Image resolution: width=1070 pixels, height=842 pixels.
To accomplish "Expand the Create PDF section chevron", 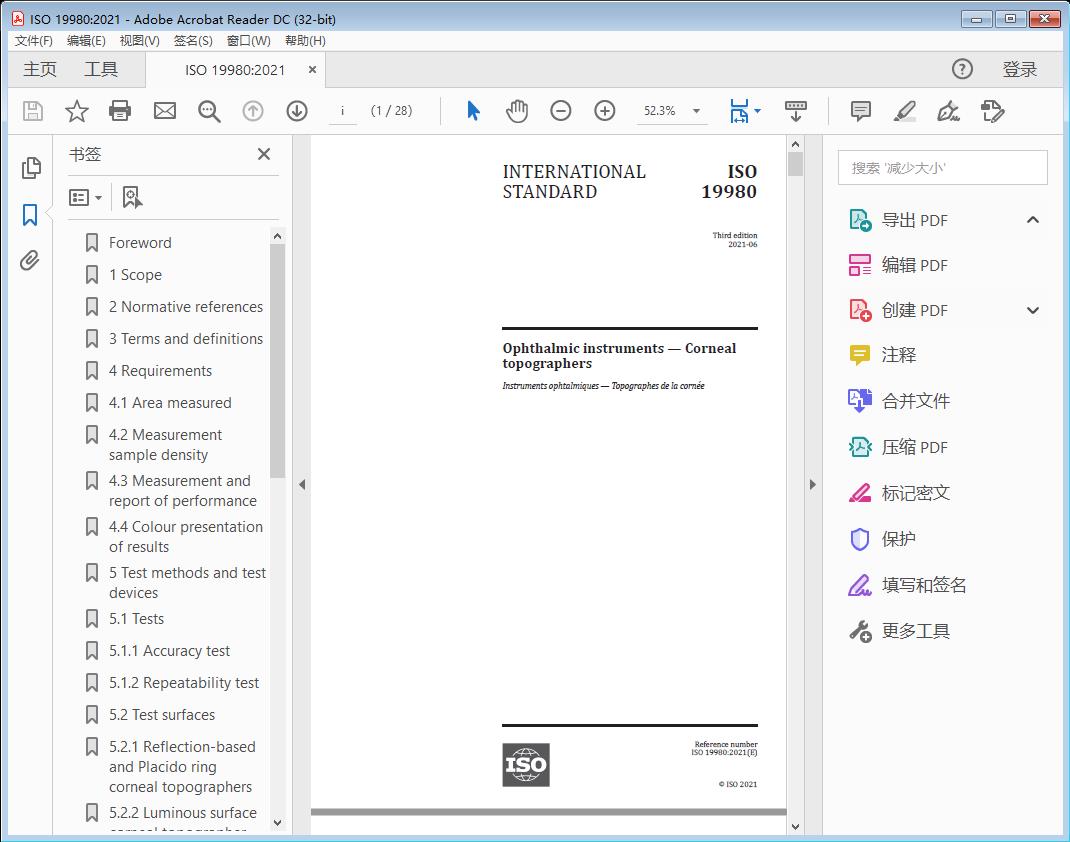I will tap(1033, 311).
